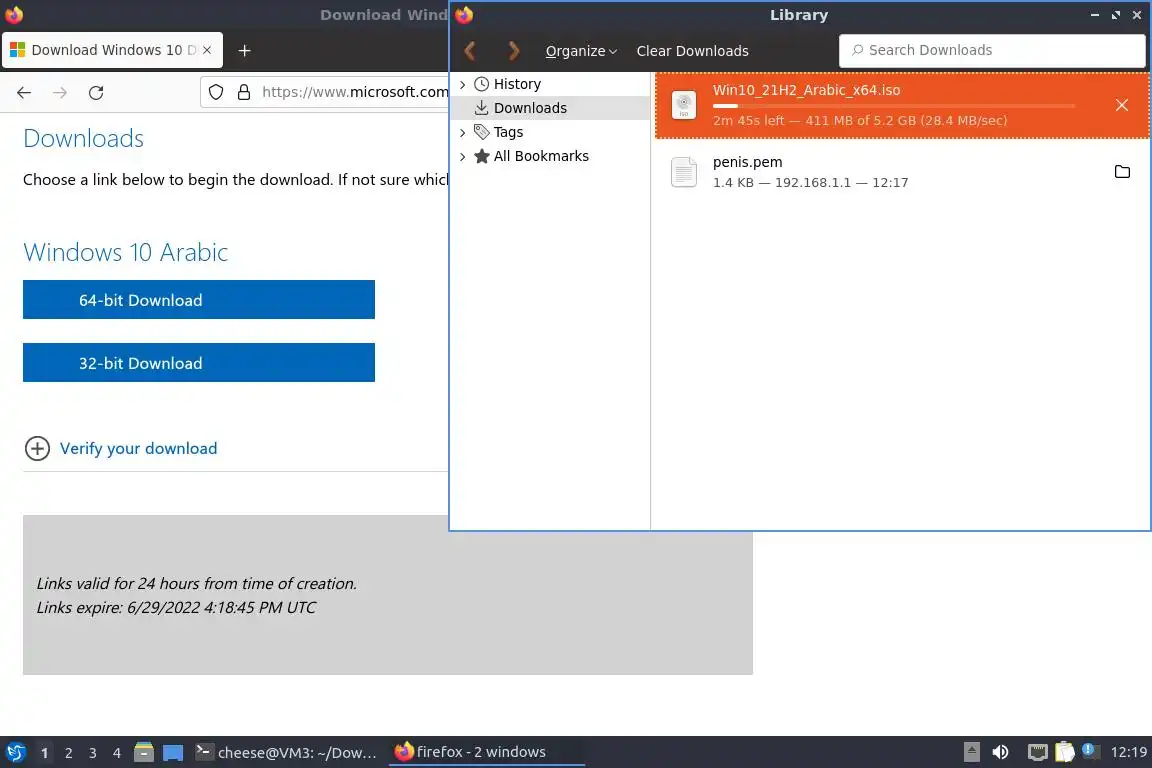Switch to workspace 2

coord(69,753)
